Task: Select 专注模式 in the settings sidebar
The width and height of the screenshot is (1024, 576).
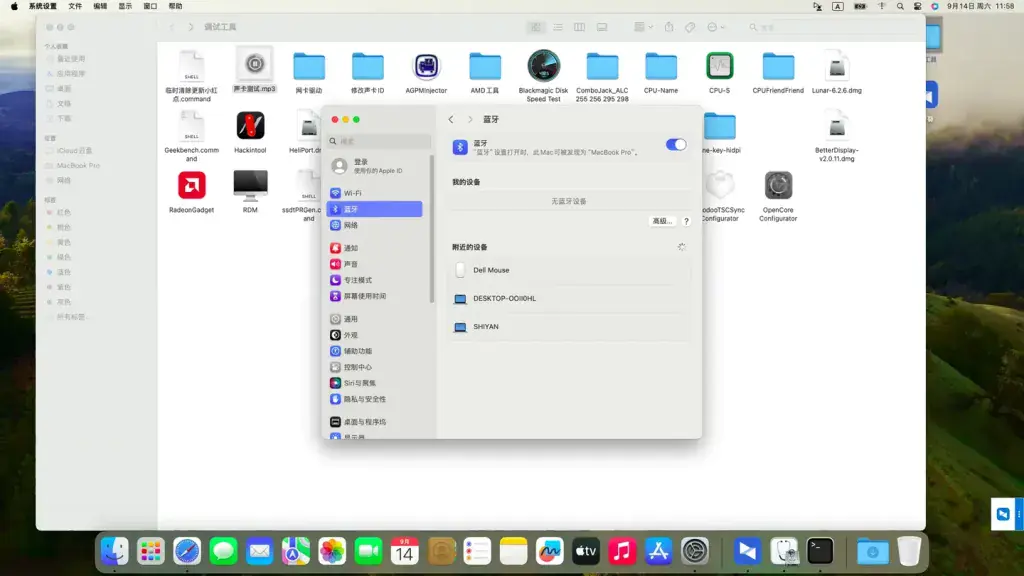Action: [x=376, y=280]
